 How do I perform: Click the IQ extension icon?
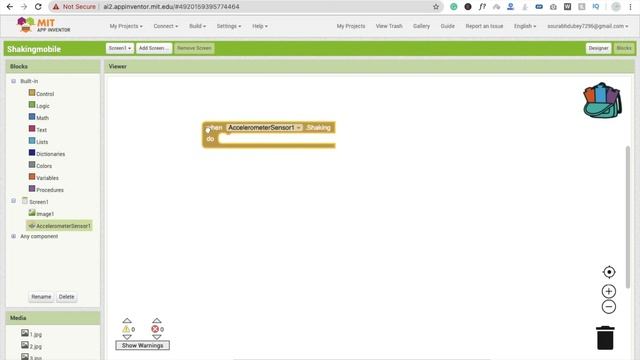pos(596,7)
